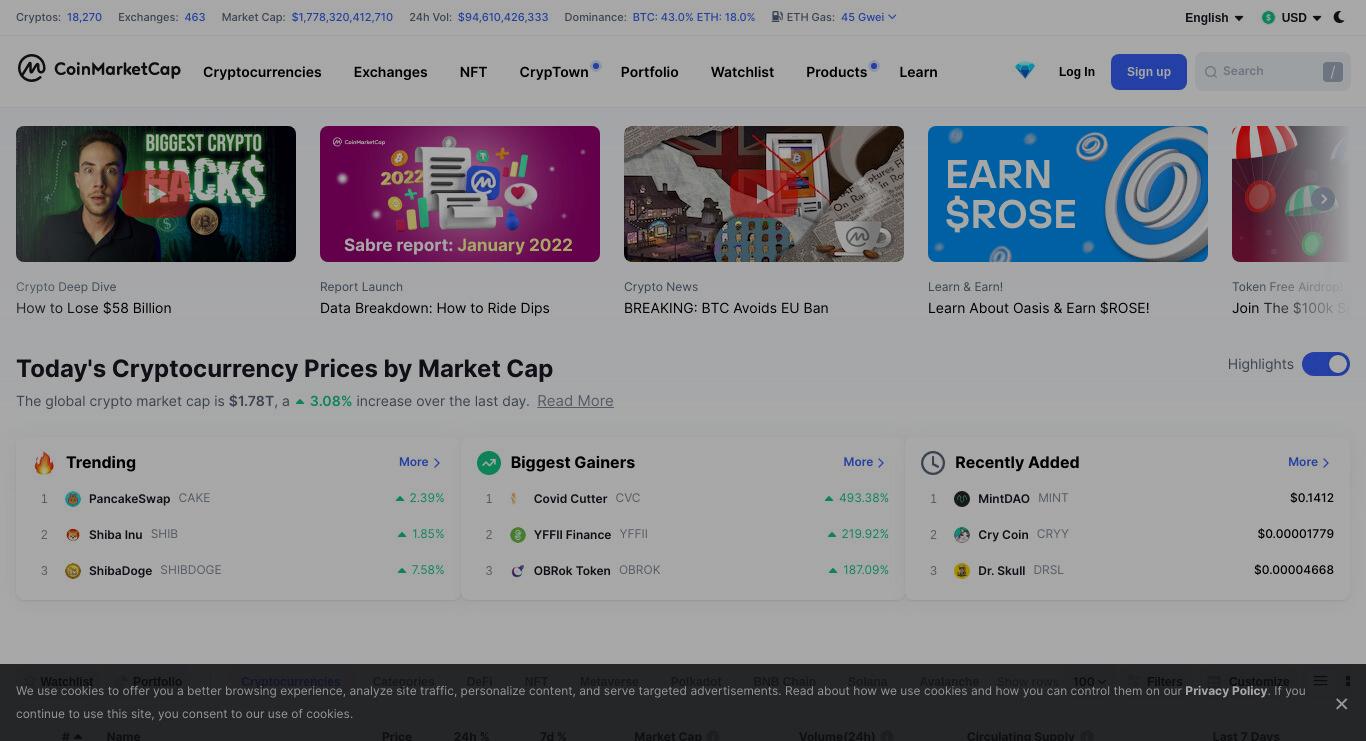
Task: Go to Watchlist in the navbar
Action: (742, 72)
